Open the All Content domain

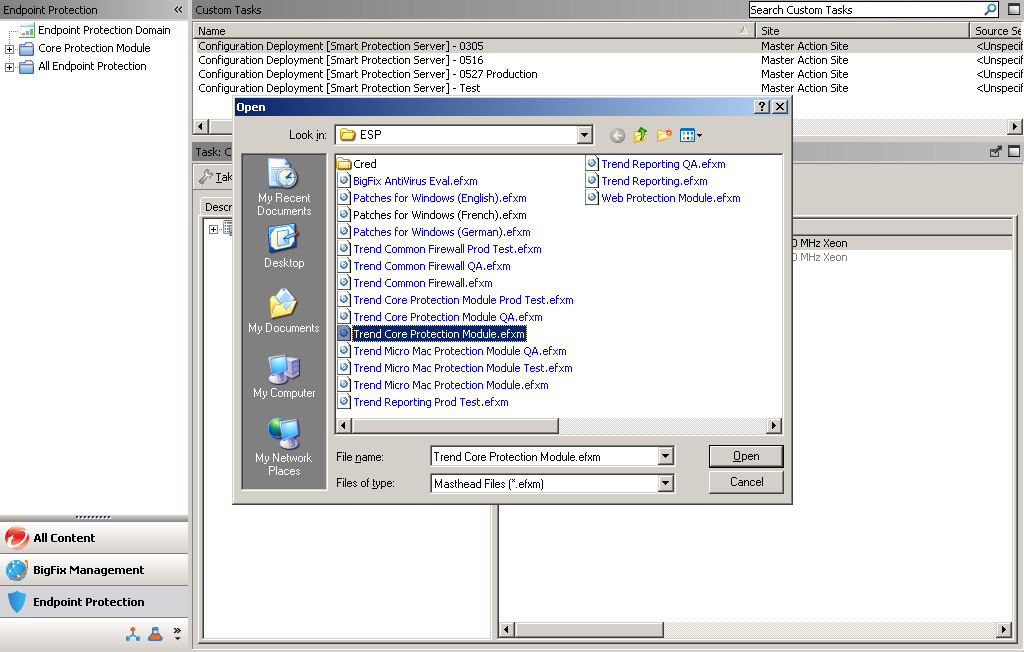[94, 538]
